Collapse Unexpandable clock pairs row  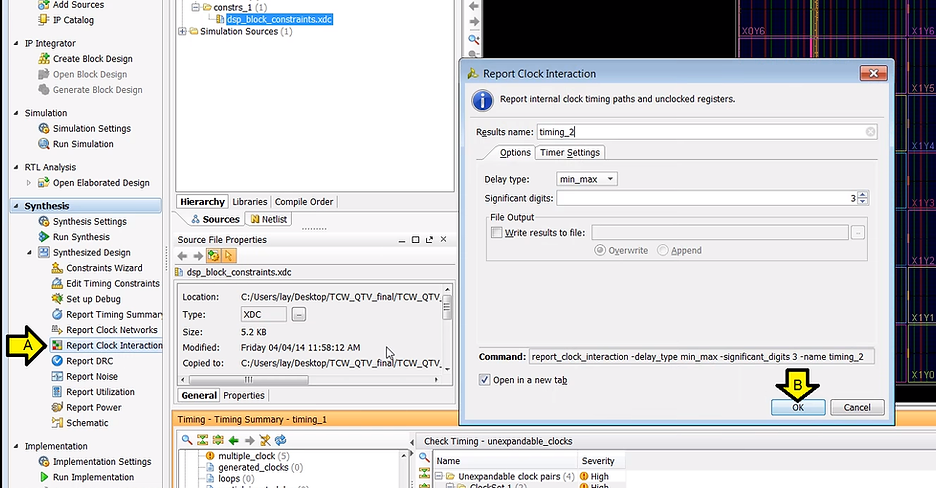(x=439, y=476)
